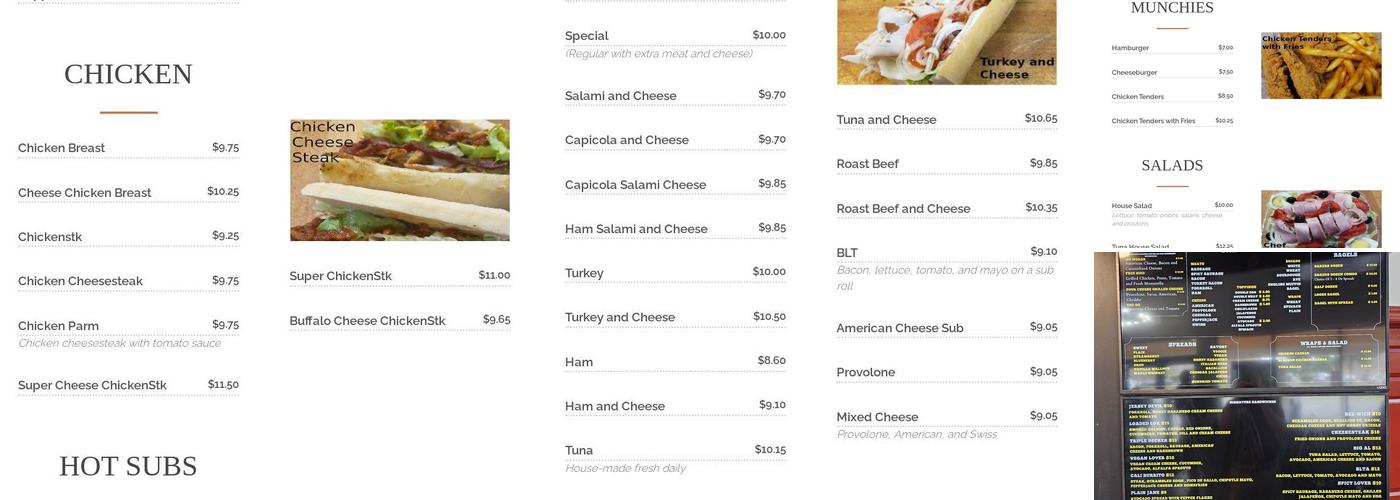Select the Chicken Breast menu item
Screen dimensions: 1400x500
[62, 148]
